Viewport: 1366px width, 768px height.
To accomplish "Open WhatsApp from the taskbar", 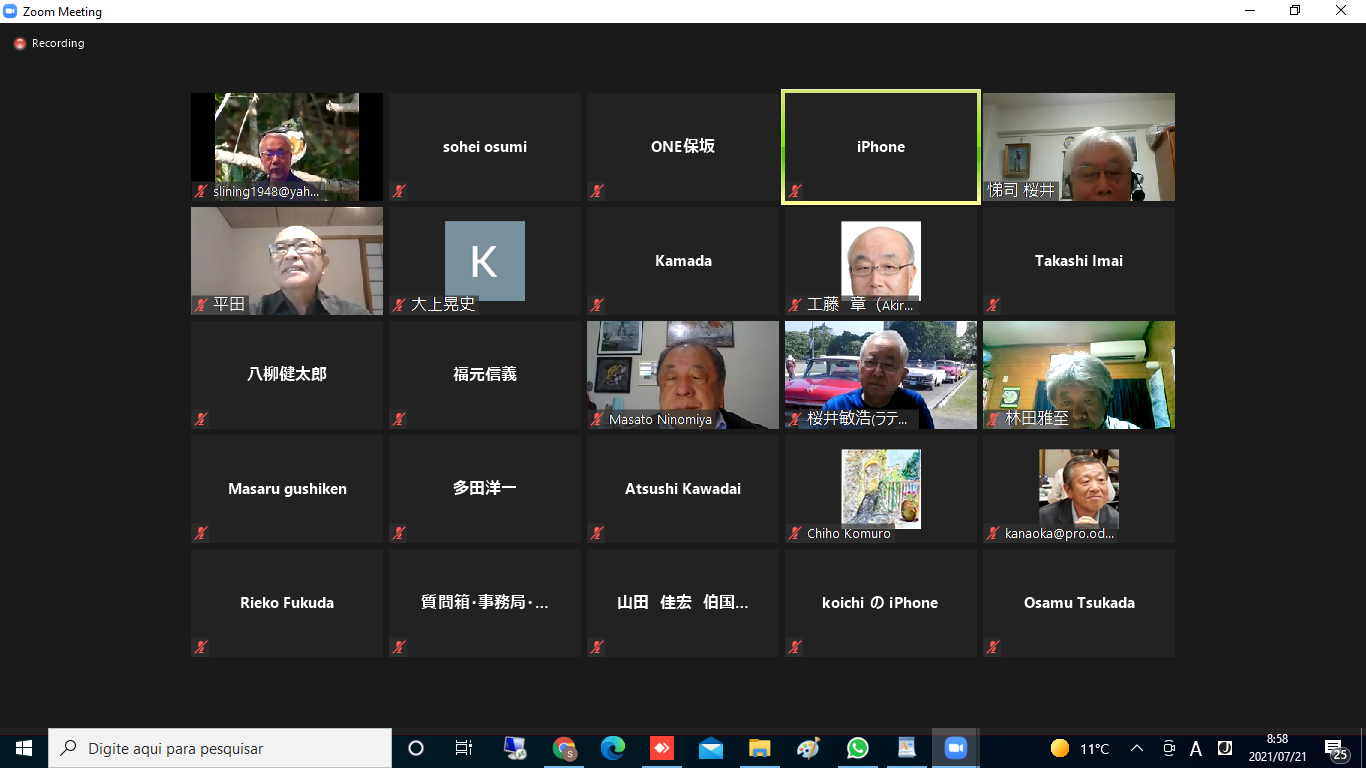I will click(x=857, y=748).
